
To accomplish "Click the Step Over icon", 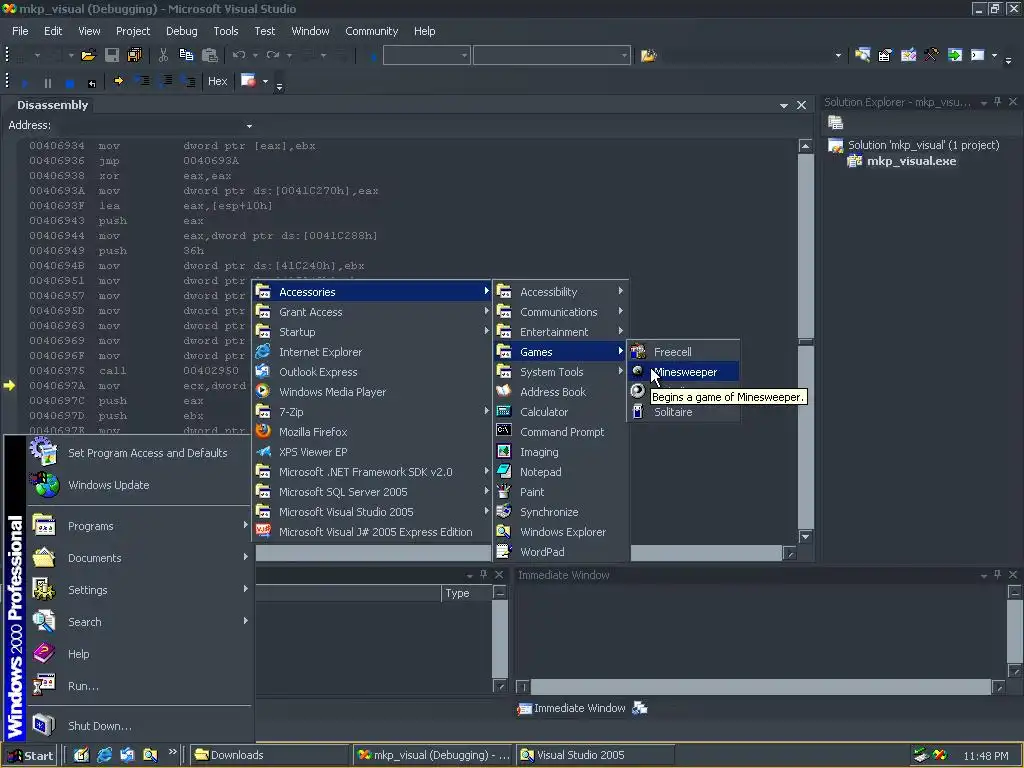I will pos(166,81).
